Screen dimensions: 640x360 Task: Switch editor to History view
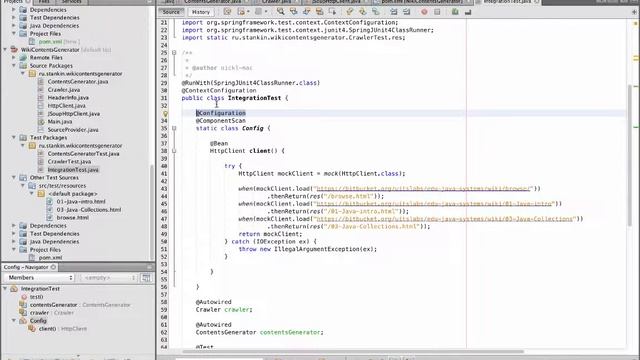(x=201, y=12)
